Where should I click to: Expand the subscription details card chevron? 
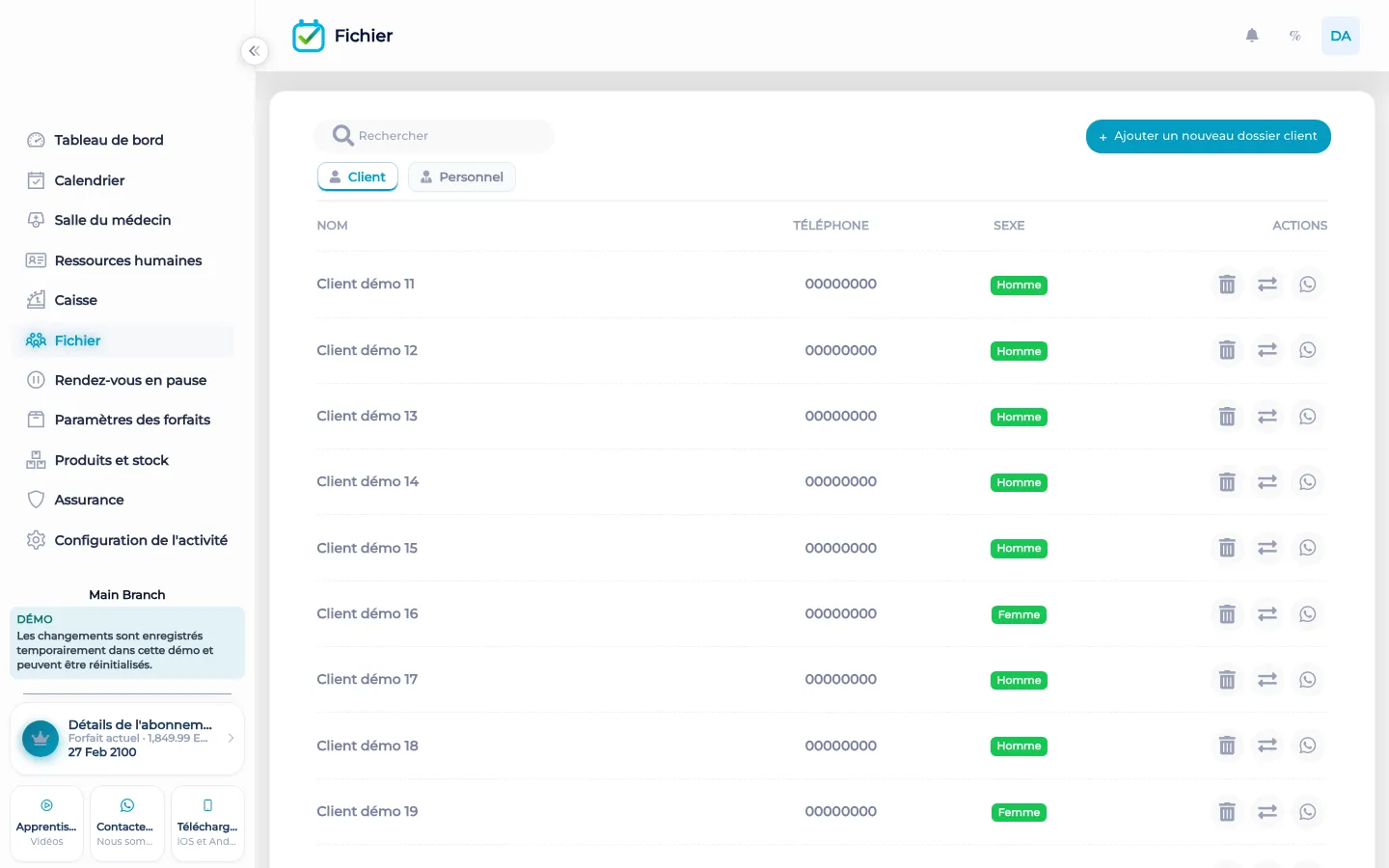(231, 738)
